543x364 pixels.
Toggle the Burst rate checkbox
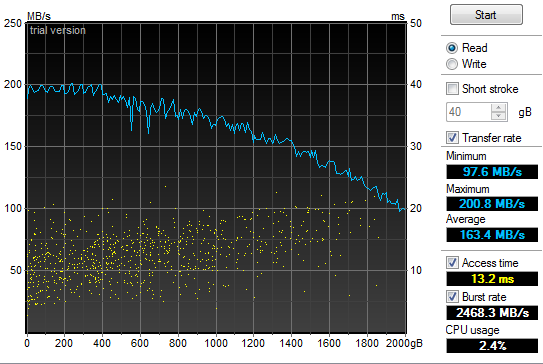point(452,296)
